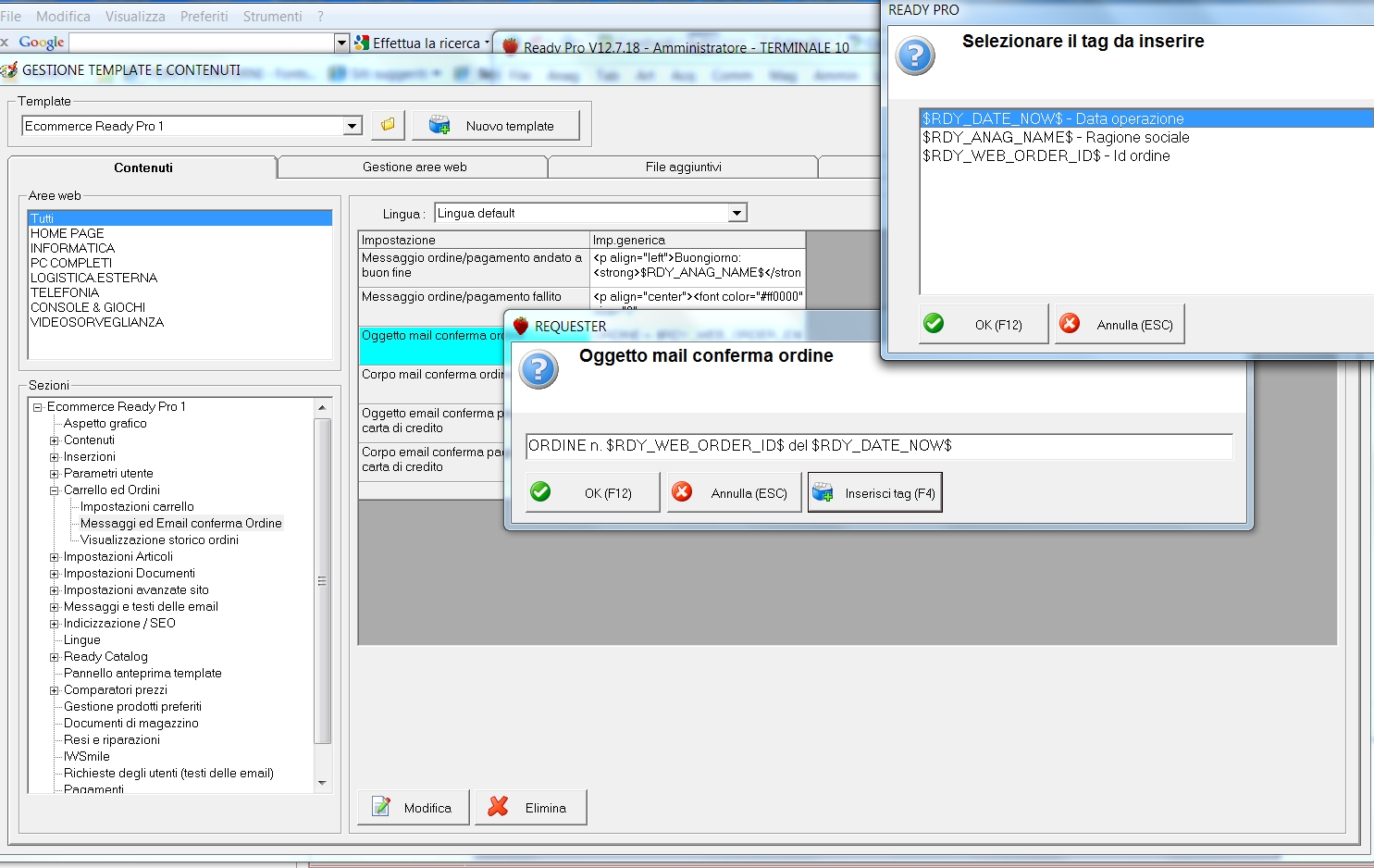The height and width of the screenshot is (868, 1374).
Task: Expand the Messaggi e testi delle email node
Action: [x=55, y=607]
